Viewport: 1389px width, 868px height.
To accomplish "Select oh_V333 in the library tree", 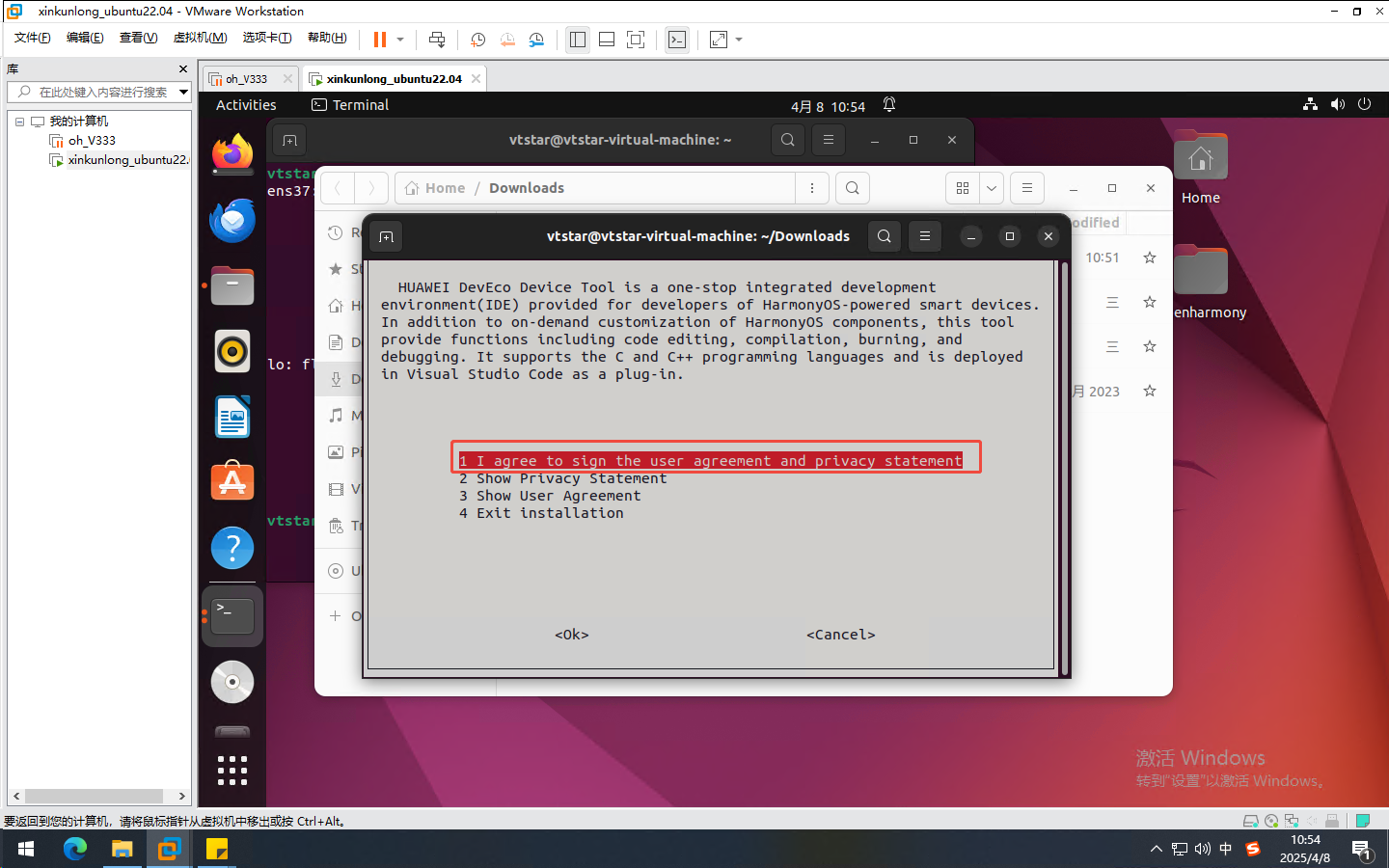I will click(x=92, y=141).
